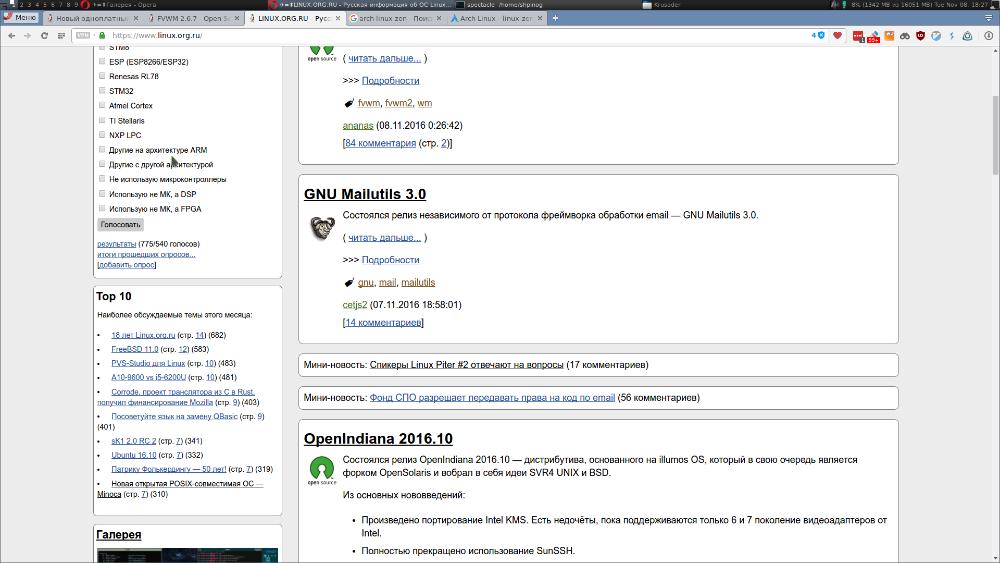Click добавить опрос link
The height and width of the screenshot is (563, 1000).
[x=126, y=264]
